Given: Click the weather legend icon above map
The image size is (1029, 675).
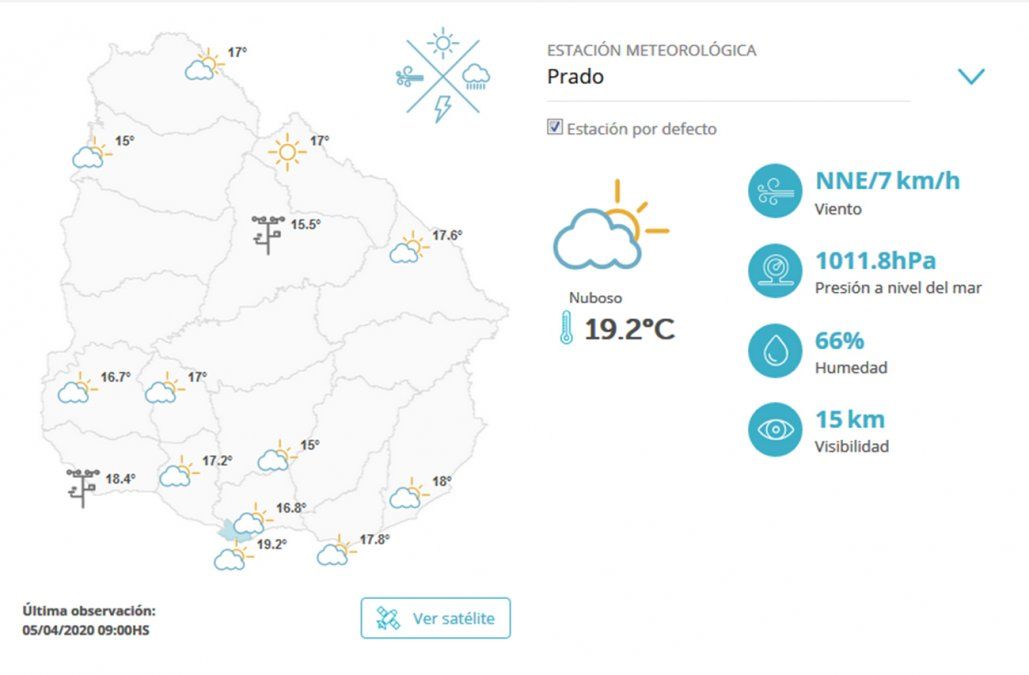Looking at the screenshot, I should coord(442,75).
